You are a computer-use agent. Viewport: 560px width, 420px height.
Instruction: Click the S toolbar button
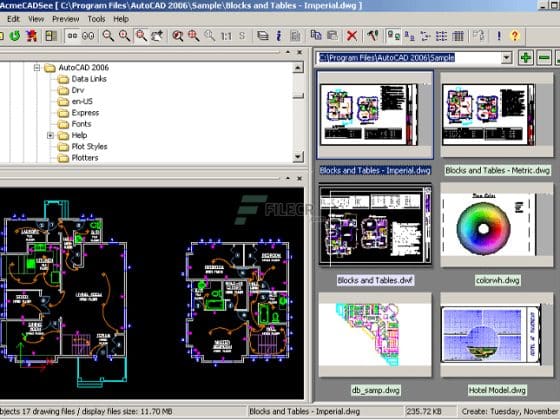[242, 36]
